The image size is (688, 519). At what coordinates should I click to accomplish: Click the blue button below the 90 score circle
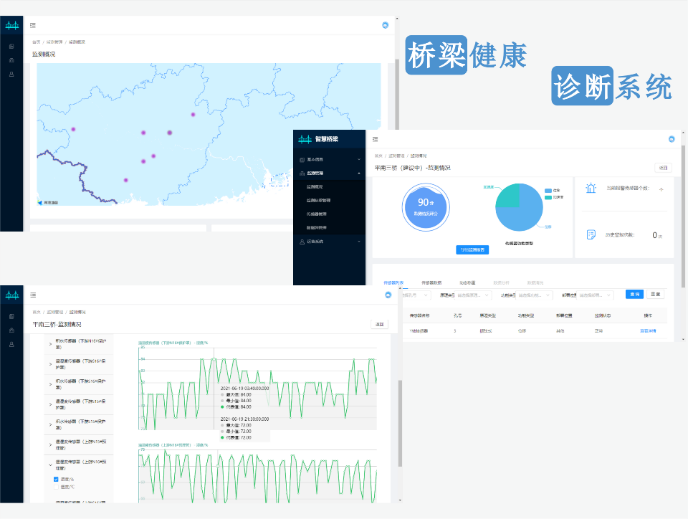coord(471,249)
